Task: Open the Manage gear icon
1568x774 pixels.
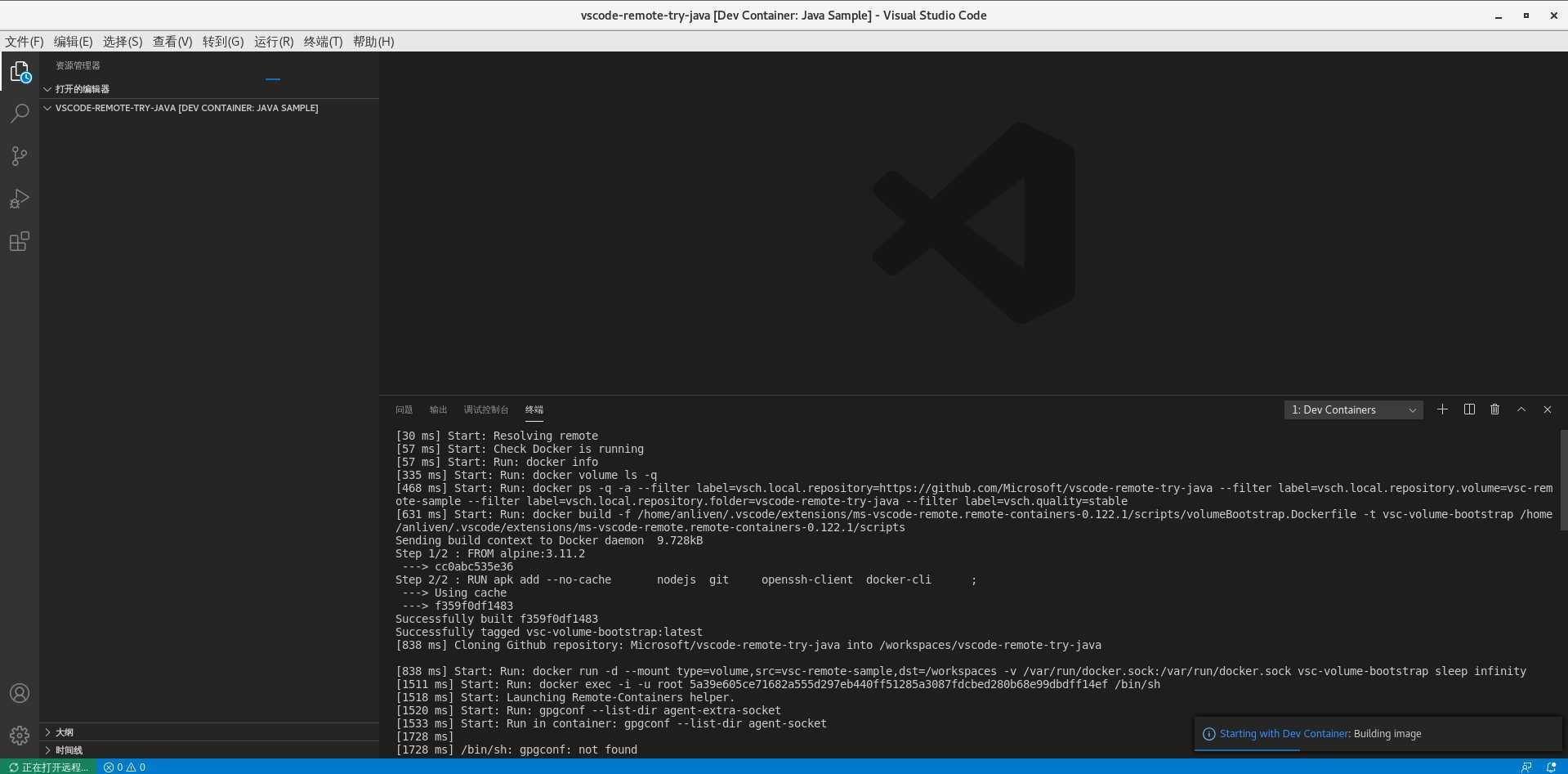Action: click(x=20, y=736)
